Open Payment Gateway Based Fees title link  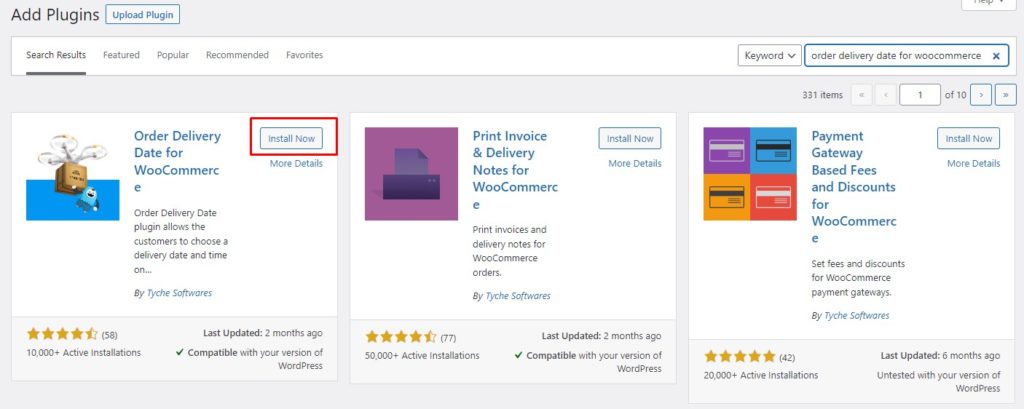click(x=854, y=187)
